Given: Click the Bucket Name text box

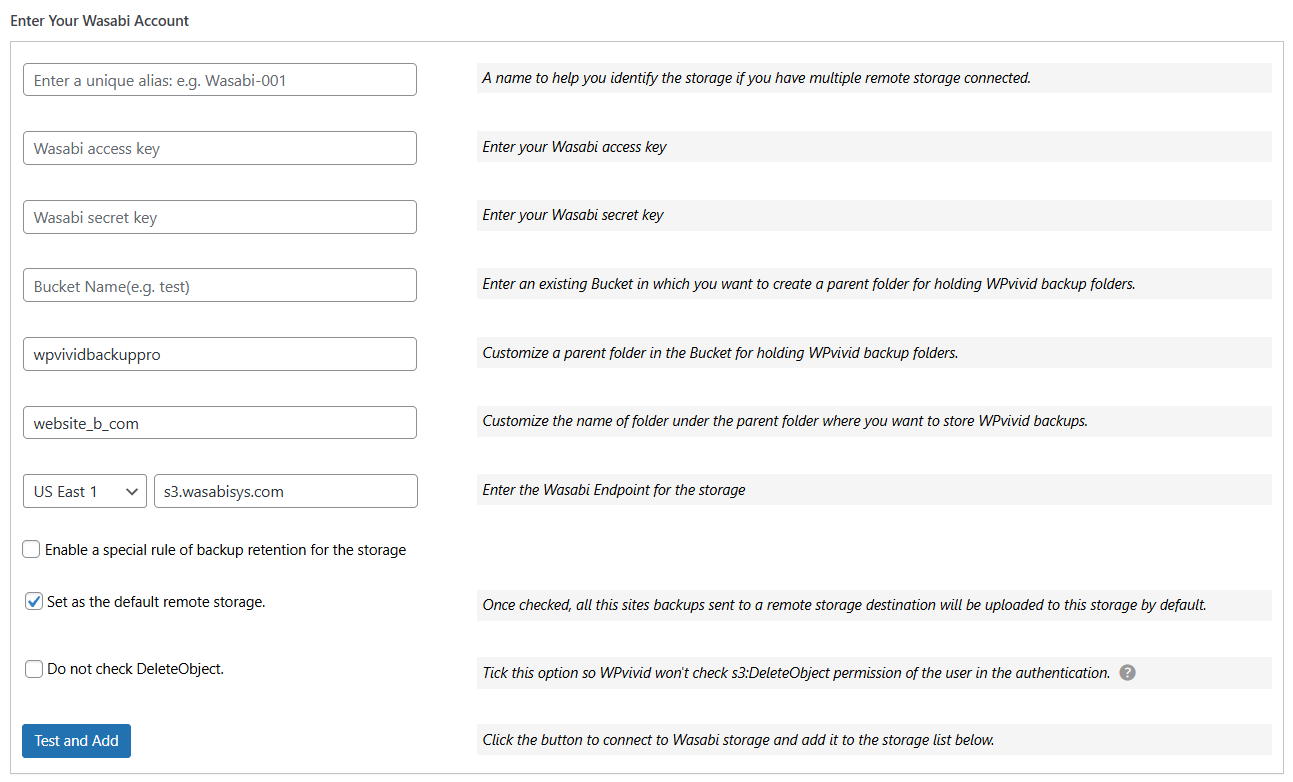Looking at the screenshot, I should pyautogui.click(x=220, y=286).
